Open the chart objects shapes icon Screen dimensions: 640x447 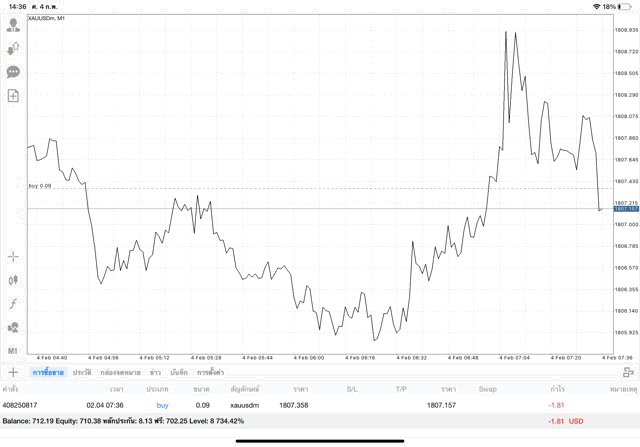pyautogui.click(x=13, y=327)
